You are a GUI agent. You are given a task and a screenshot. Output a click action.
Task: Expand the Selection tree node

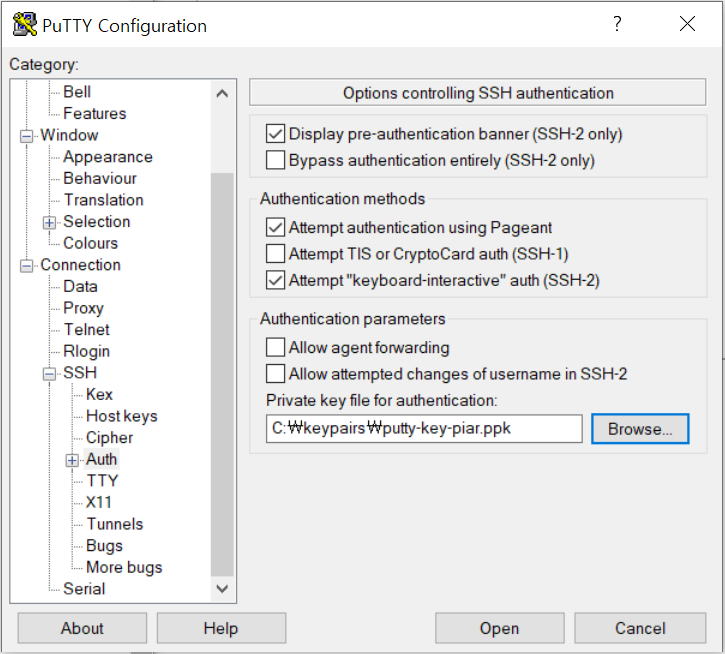(49, 222)
